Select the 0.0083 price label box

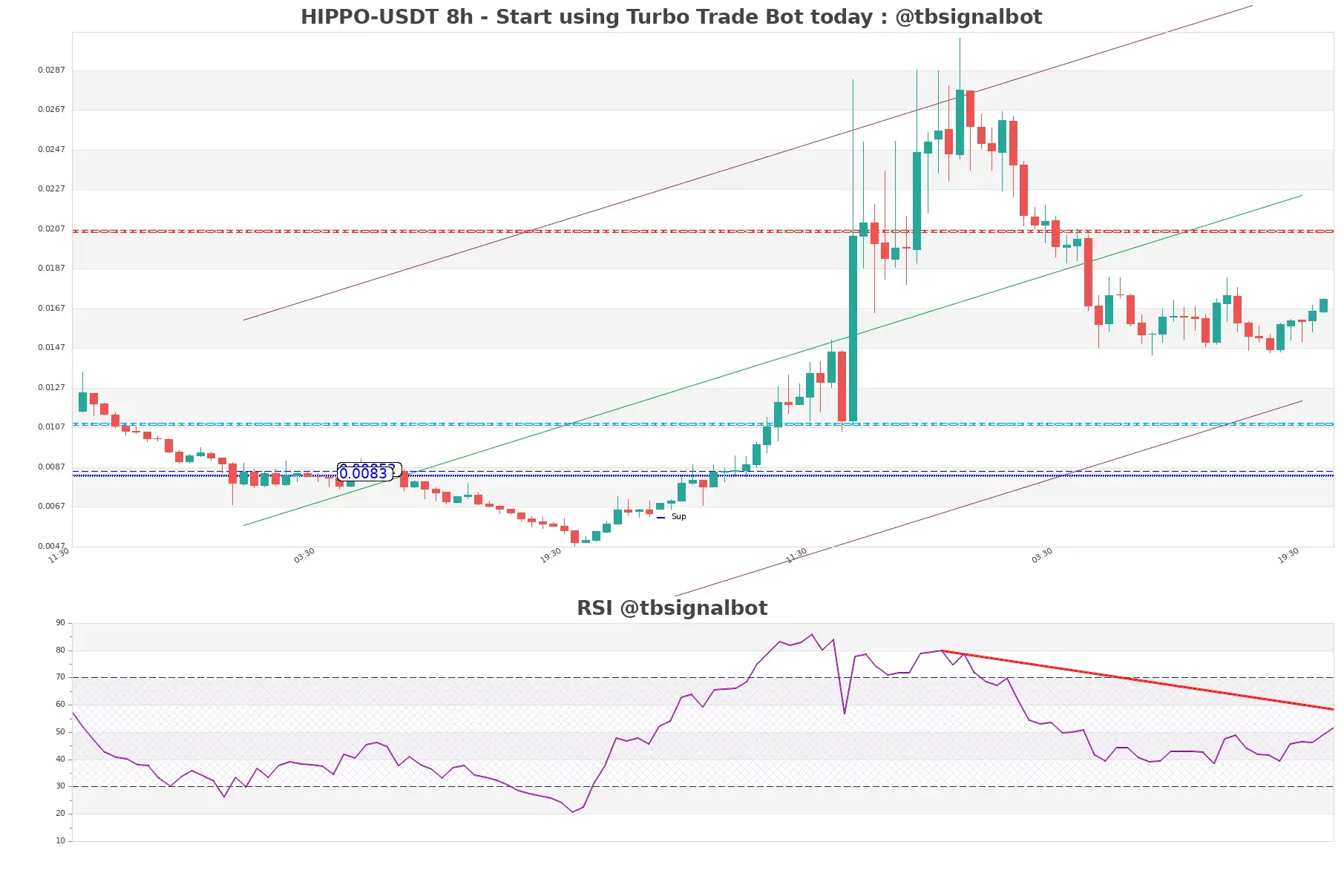click(x=364, y=473)
